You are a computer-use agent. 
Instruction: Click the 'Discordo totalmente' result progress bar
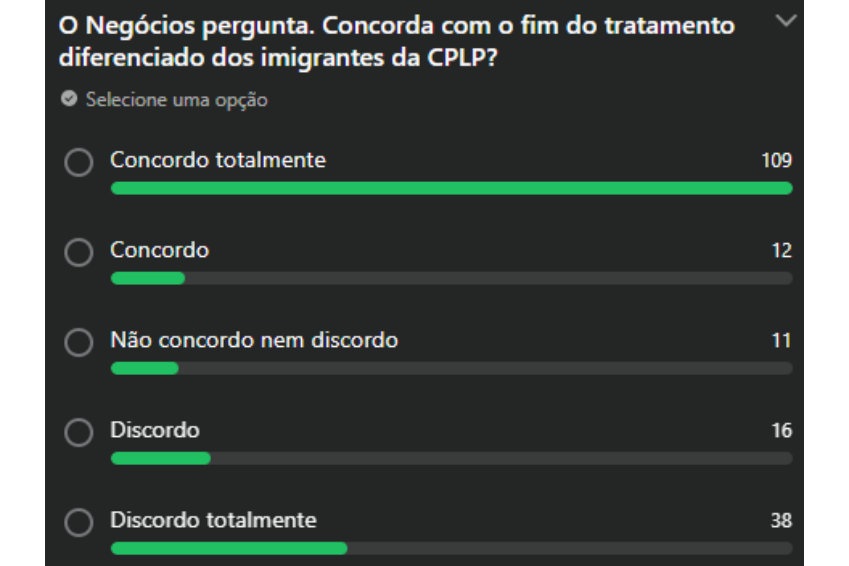451,548
